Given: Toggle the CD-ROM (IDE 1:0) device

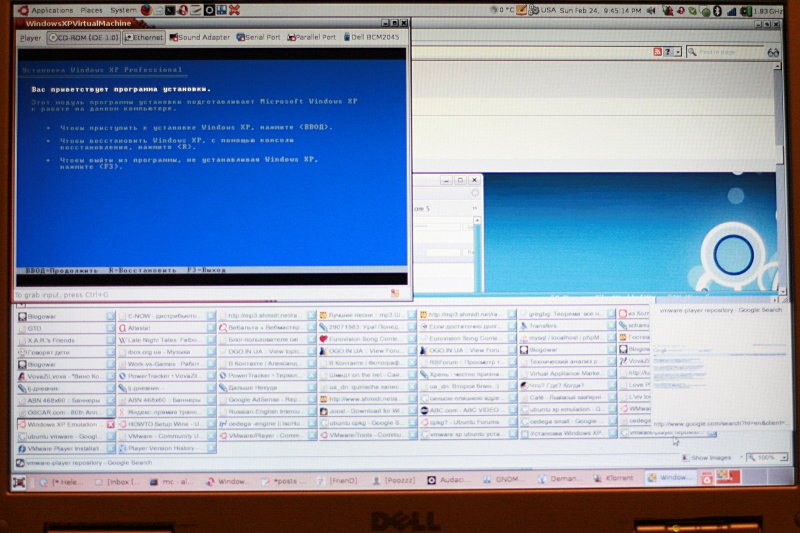Looking at the screenshot, I should point(87,38).
